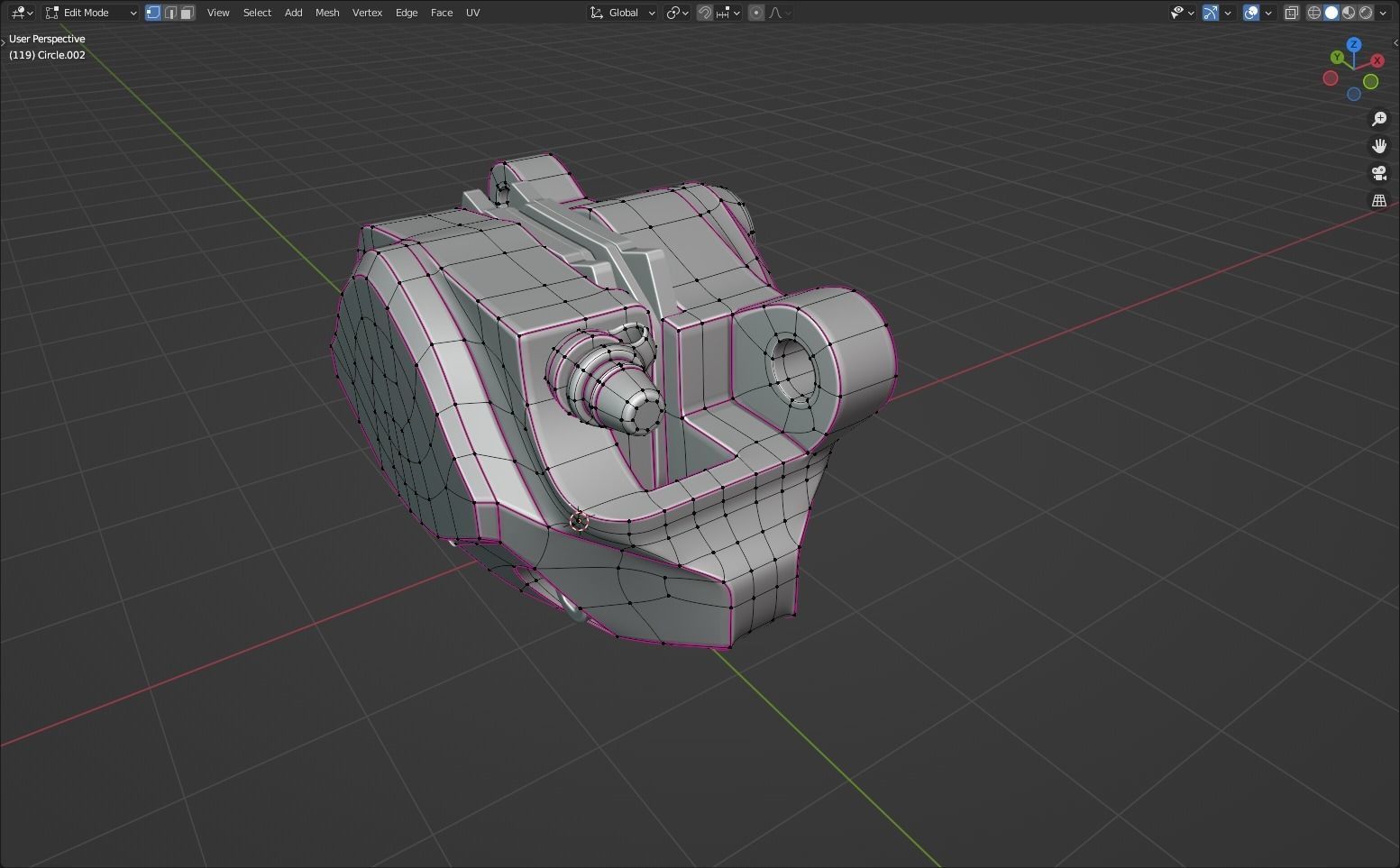
Task: Open the UV menu
Action: pos(472,13)
